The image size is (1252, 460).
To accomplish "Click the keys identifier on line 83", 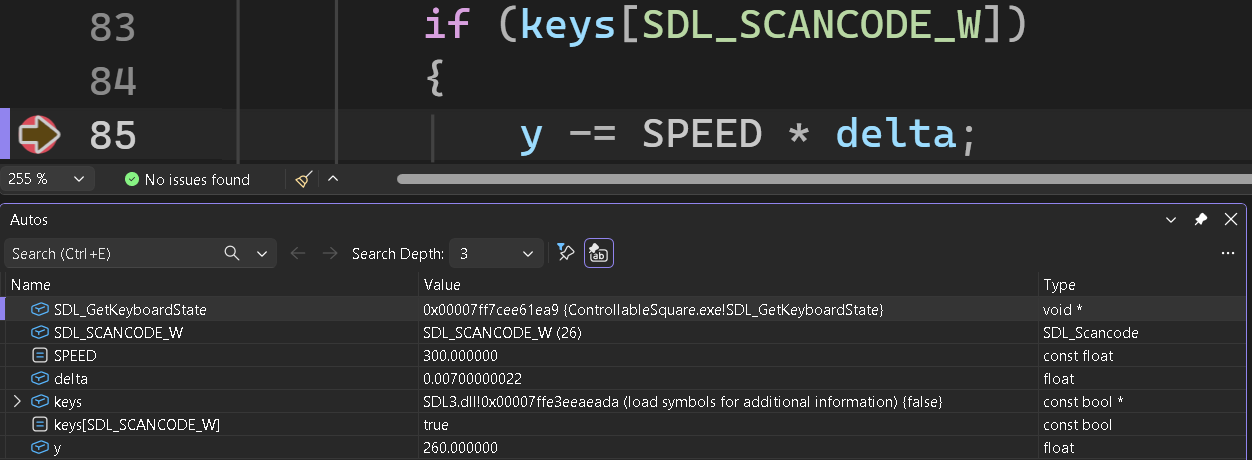I will tap(569, 27).
